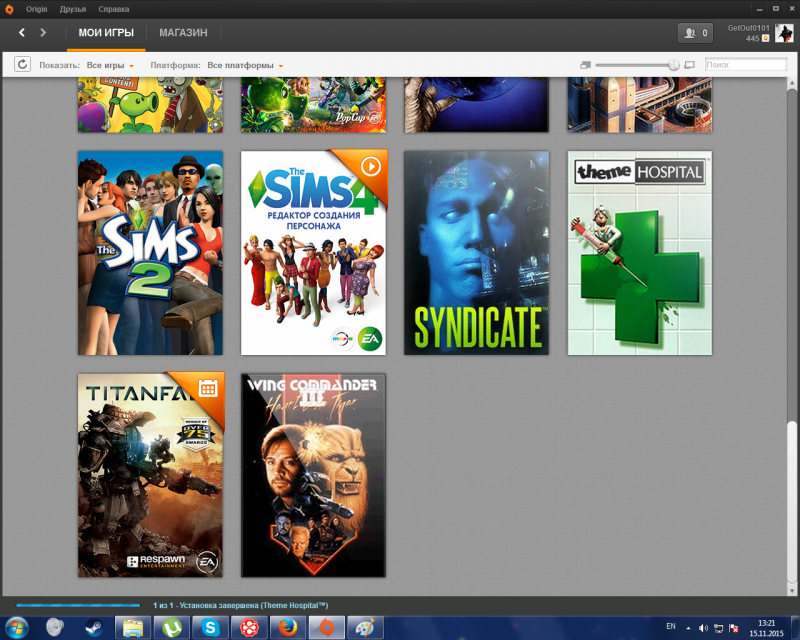Open the Origin menu
800x640 pixels.
coord(36,7)
